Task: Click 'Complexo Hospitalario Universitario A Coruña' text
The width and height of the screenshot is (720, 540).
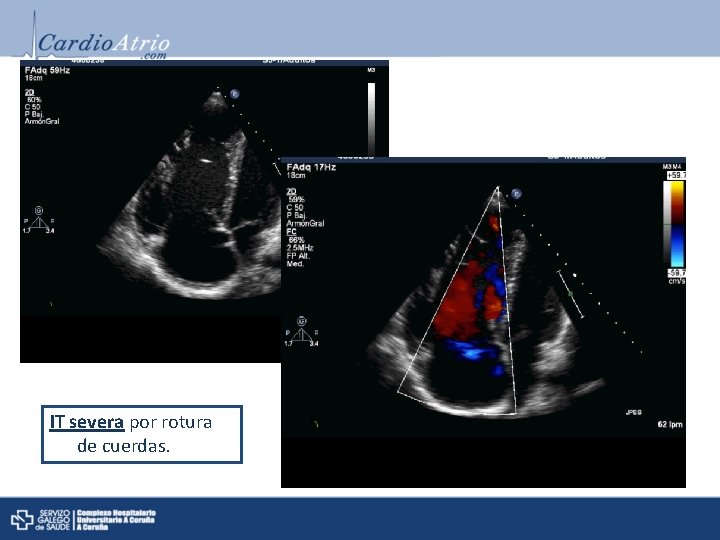Action: point(116,520)
